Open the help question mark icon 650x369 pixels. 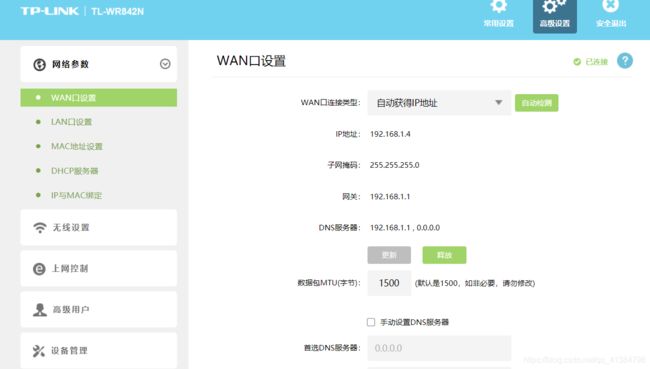(x=625, y=61)
